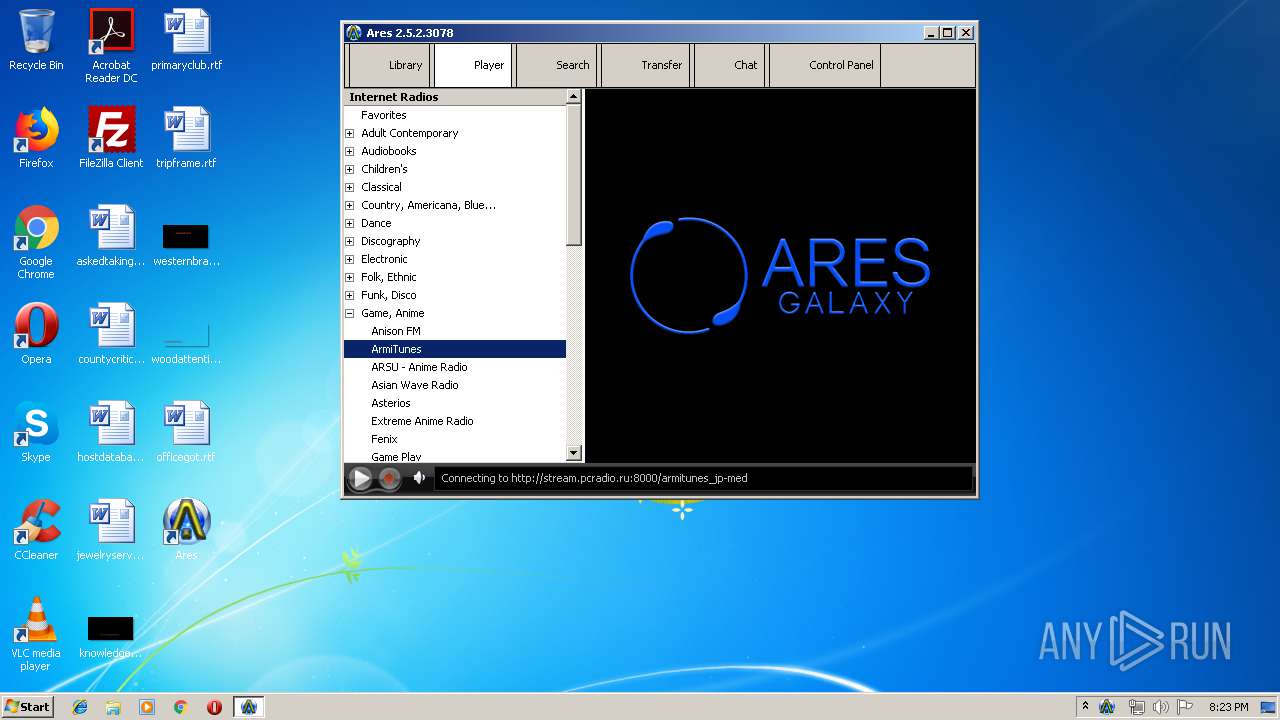Select the jewelryserv... document icon

pyautogui.click(x=111, y=530)
